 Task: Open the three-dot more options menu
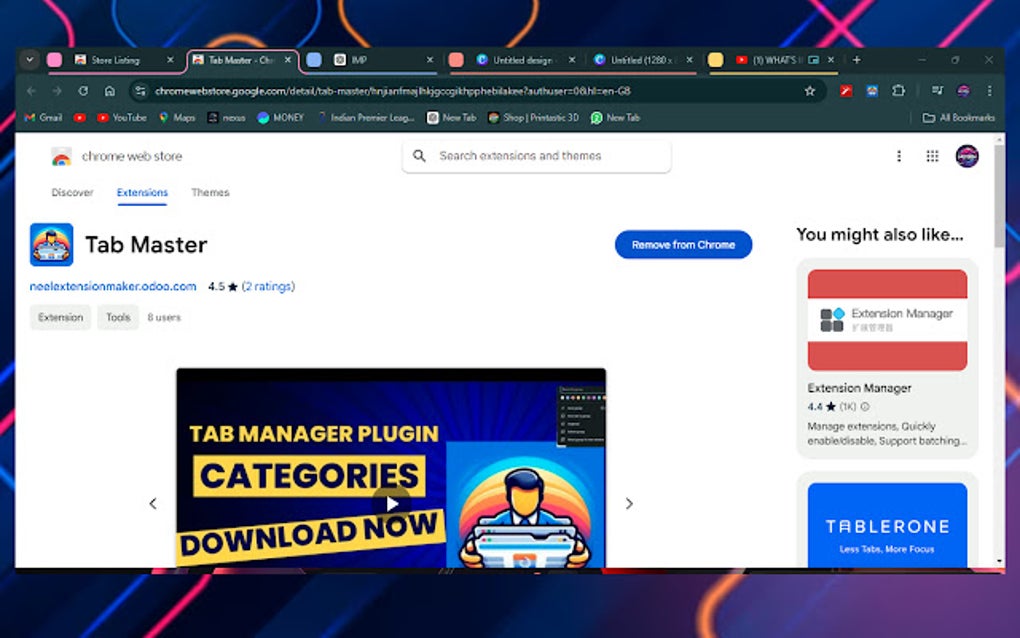pos(898,156)
